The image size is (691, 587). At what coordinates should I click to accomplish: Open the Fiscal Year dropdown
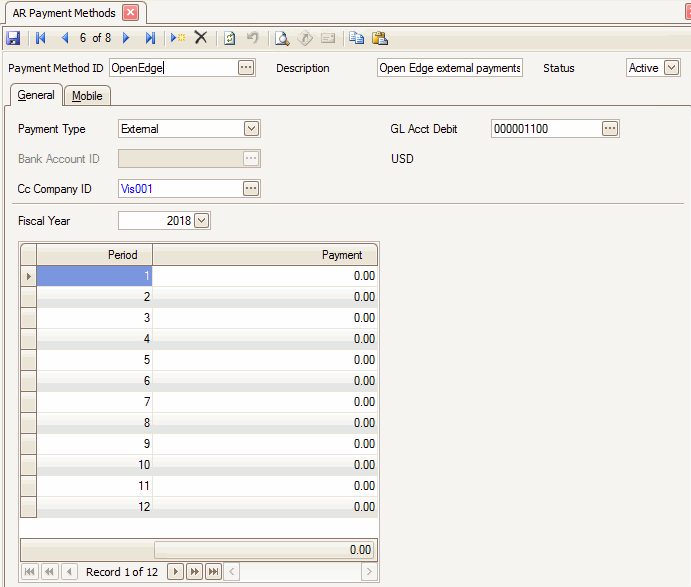(202, 220)
